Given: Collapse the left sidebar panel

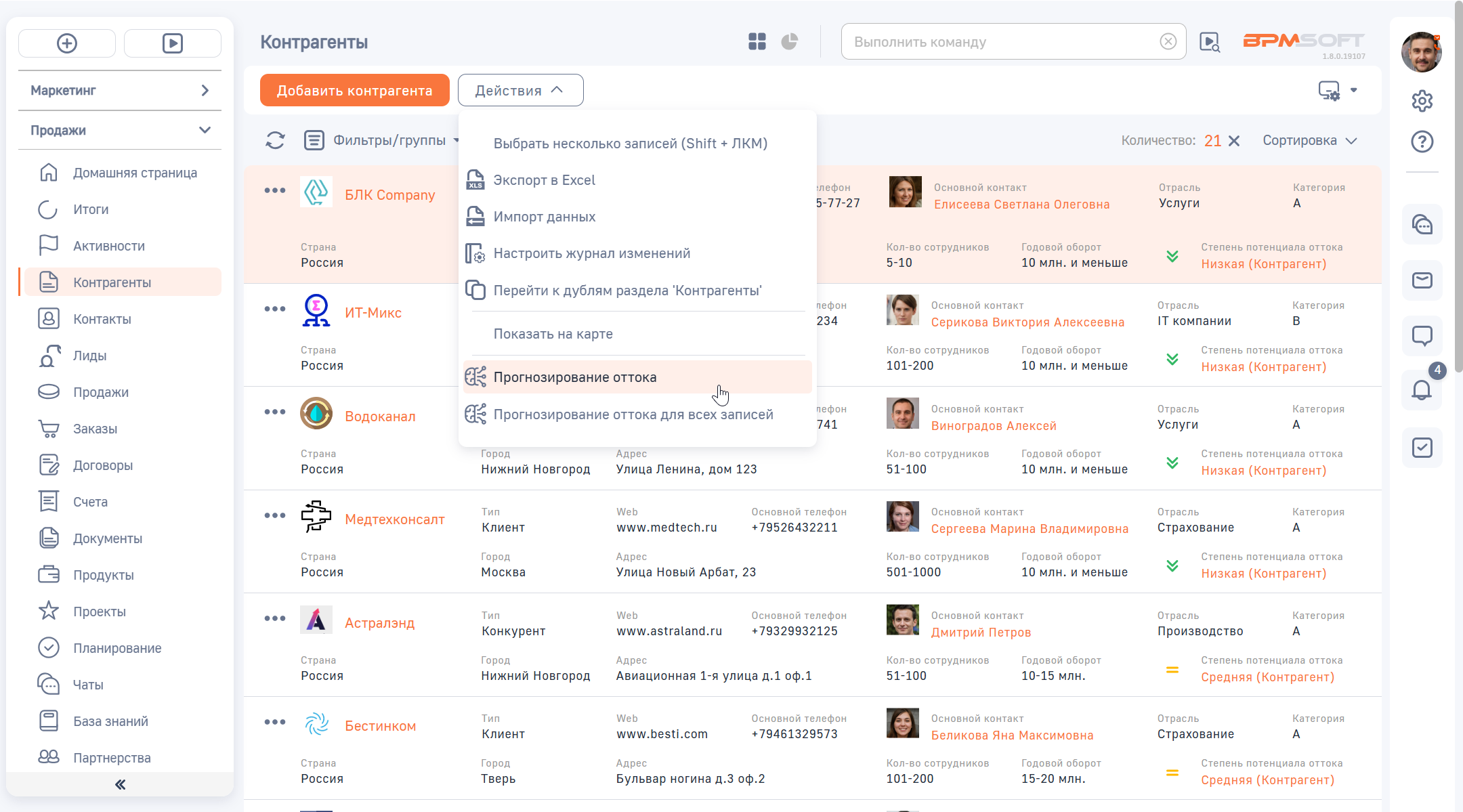Looking at the screenshot, I should (121, 784).
